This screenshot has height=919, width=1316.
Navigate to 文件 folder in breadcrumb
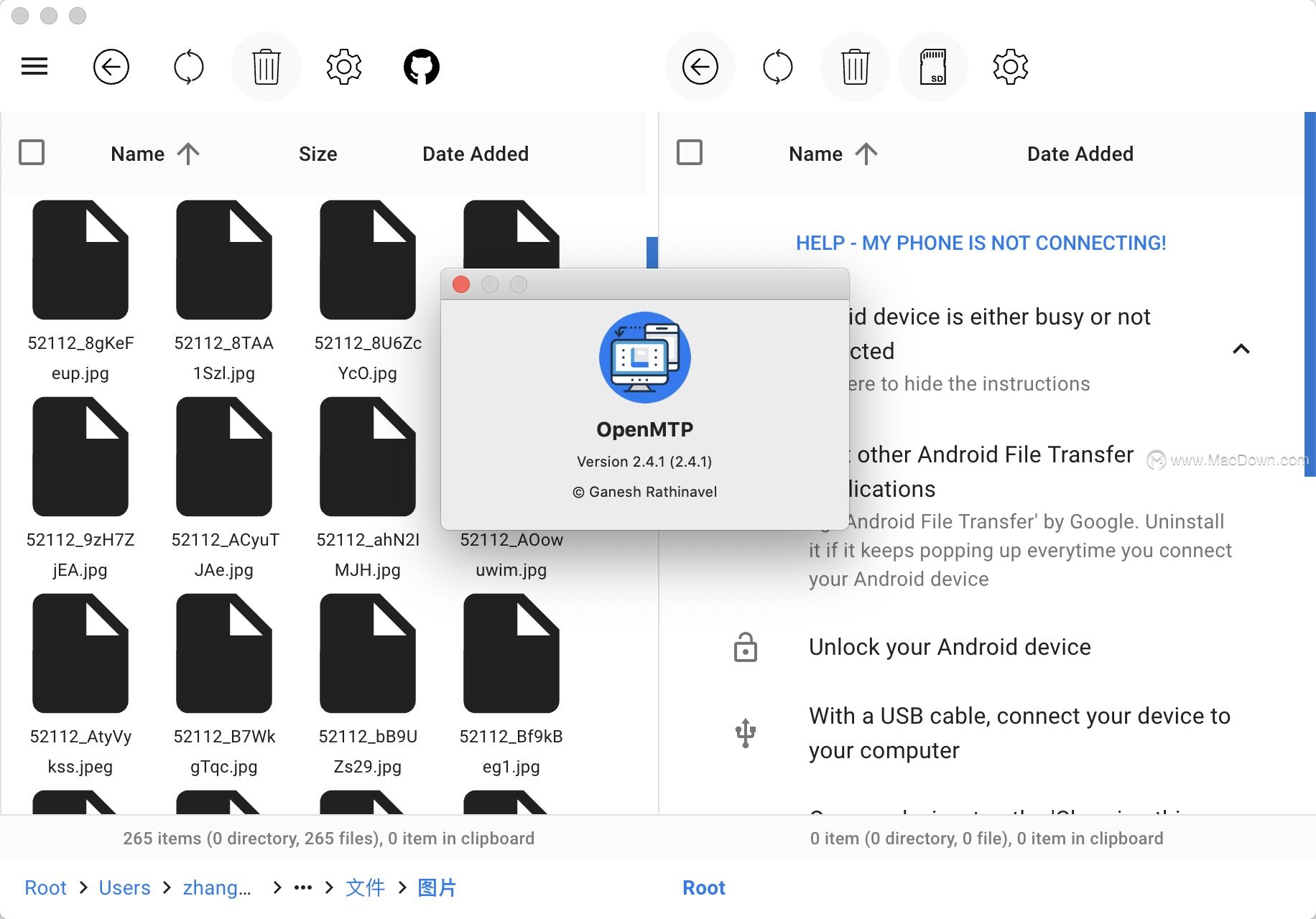365,888
